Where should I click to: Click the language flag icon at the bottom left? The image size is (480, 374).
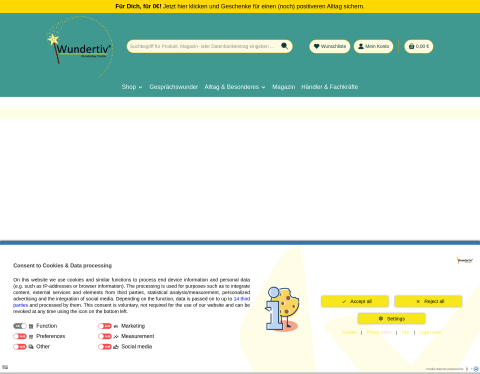tap(5, 367)
